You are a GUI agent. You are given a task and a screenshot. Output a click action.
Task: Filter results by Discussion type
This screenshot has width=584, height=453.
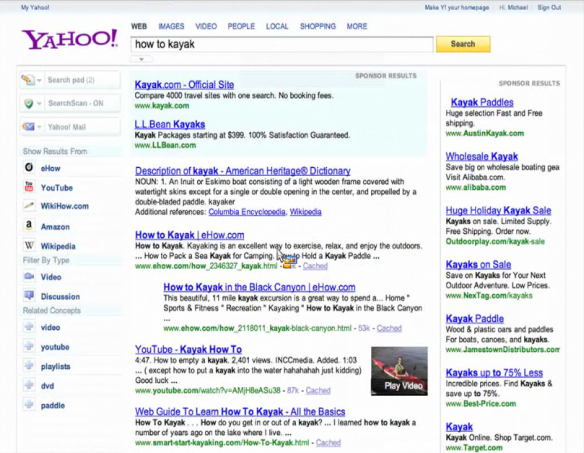pyautogui.click(x=60, y=297)
